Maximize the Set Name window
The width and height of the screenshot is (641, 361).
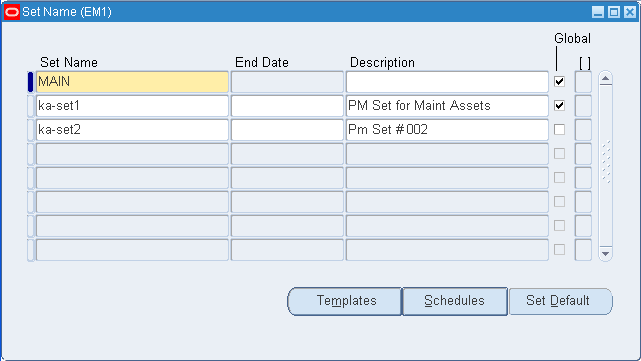(x=614, y=12)
